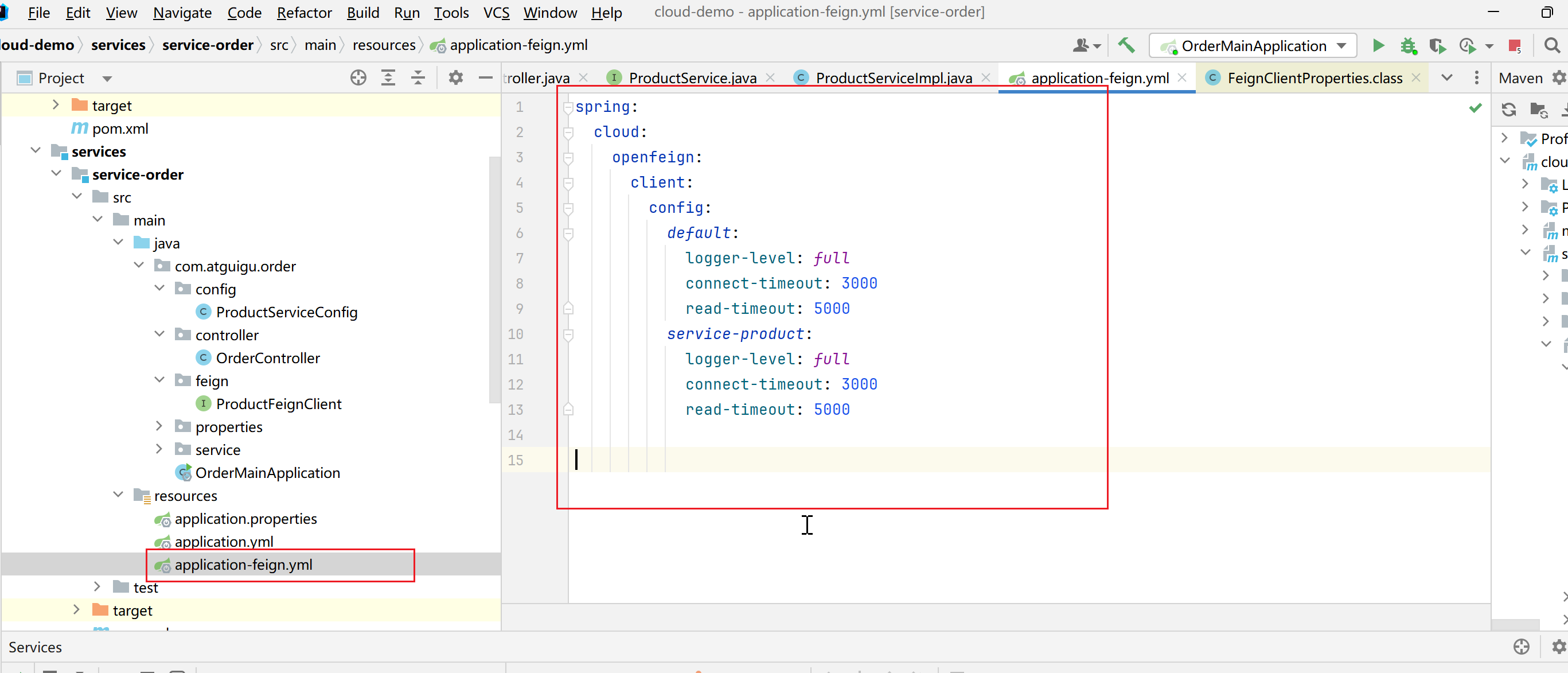
Task: Click Expand All in Project panel
Action: 388,78
